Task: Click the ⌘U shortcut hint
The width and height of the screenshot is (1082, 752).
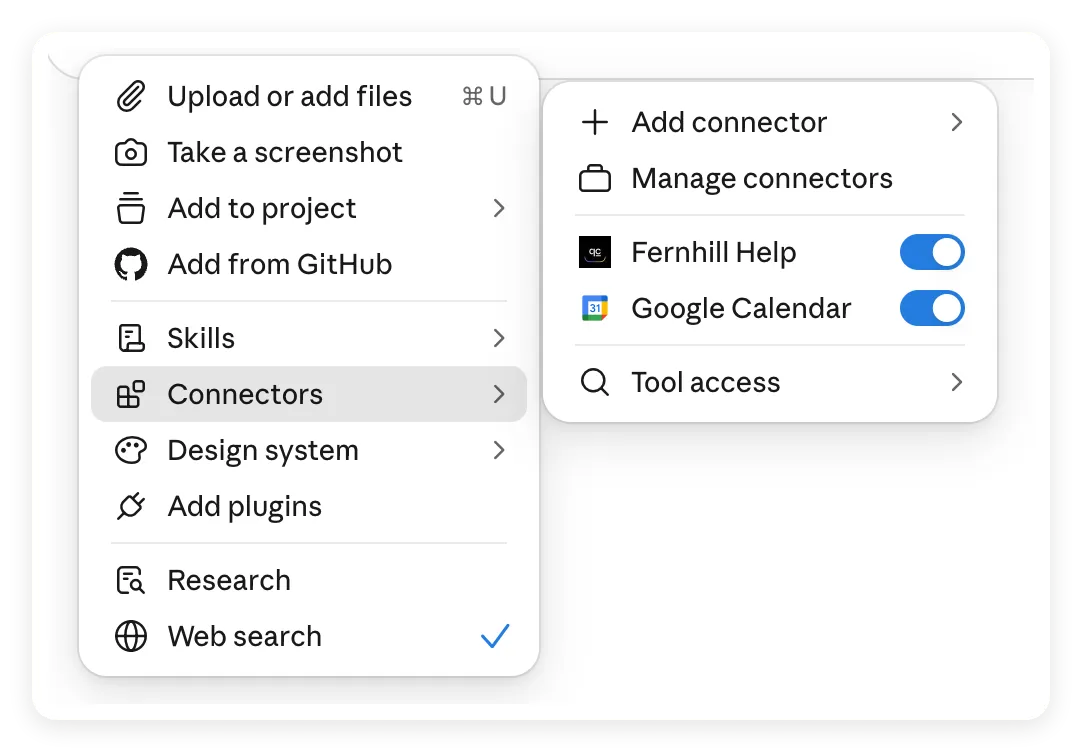Action: click(x=484, y=96)
